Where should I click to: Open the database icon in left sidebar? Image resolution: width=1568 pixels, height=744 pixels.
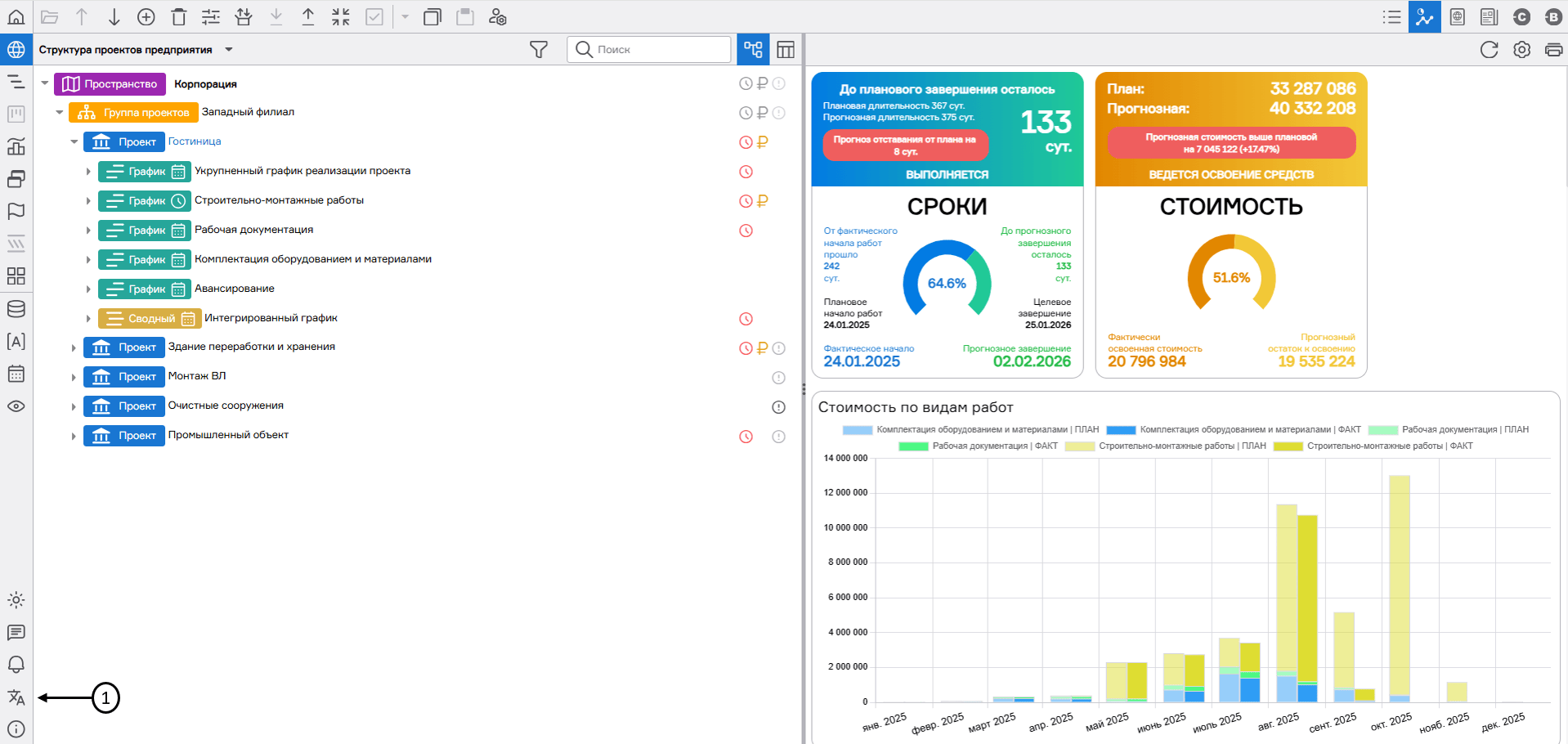[16, 309]
